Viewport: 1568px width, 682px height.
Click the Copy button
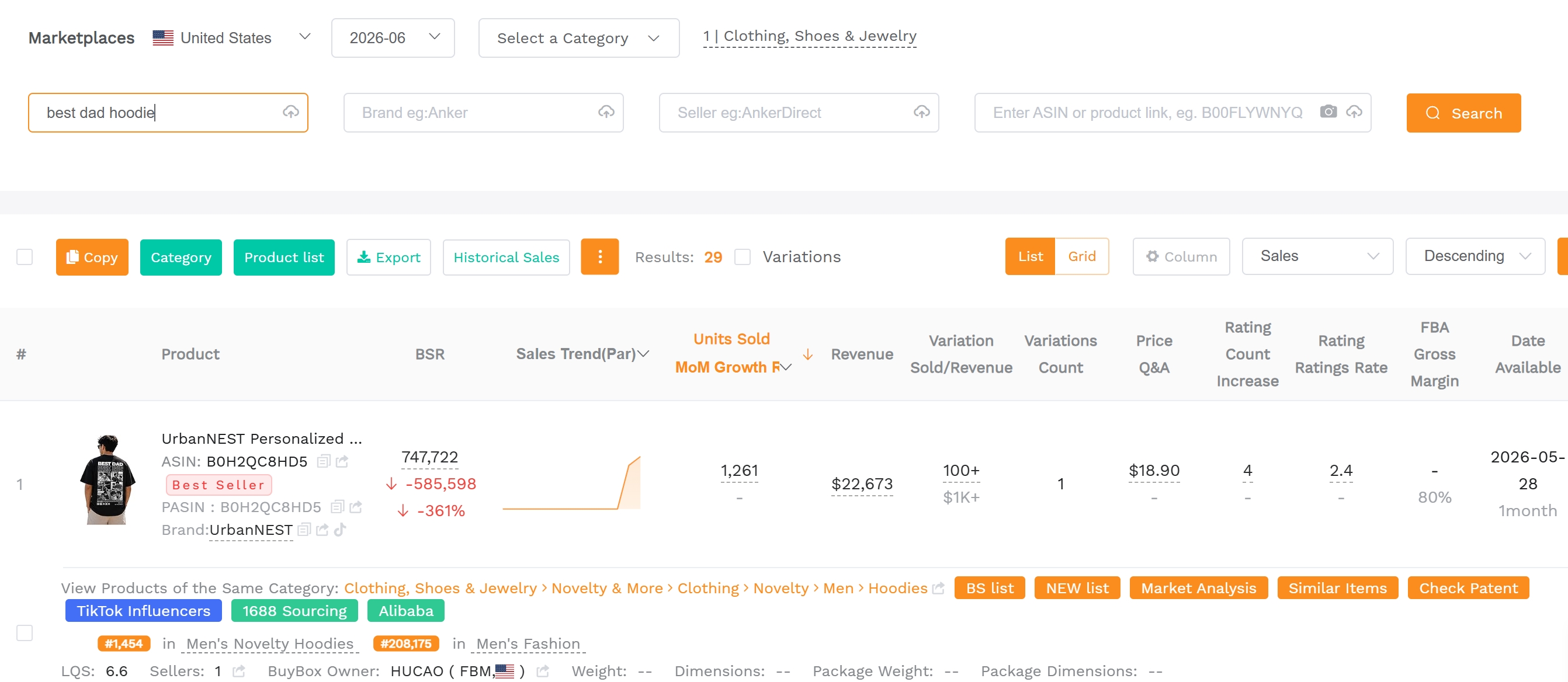(x=92, y=257)
